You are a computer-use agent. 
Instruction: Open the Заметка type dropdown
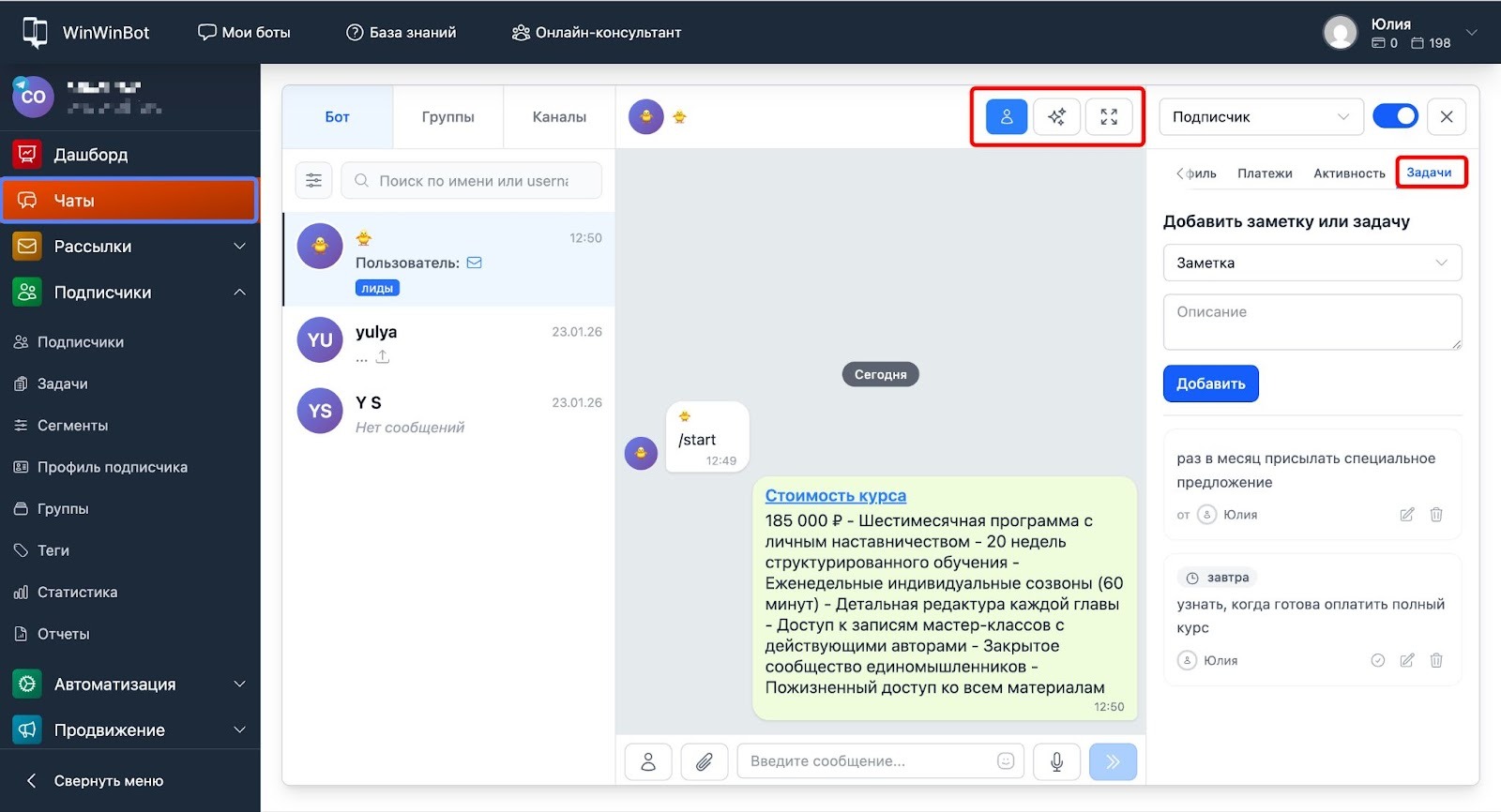(1311, 263)
